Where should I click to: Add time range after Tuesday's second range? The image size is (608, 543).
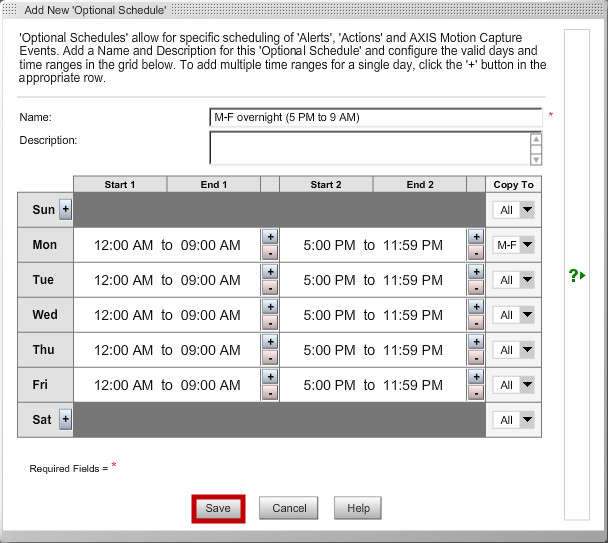point(475,272)
